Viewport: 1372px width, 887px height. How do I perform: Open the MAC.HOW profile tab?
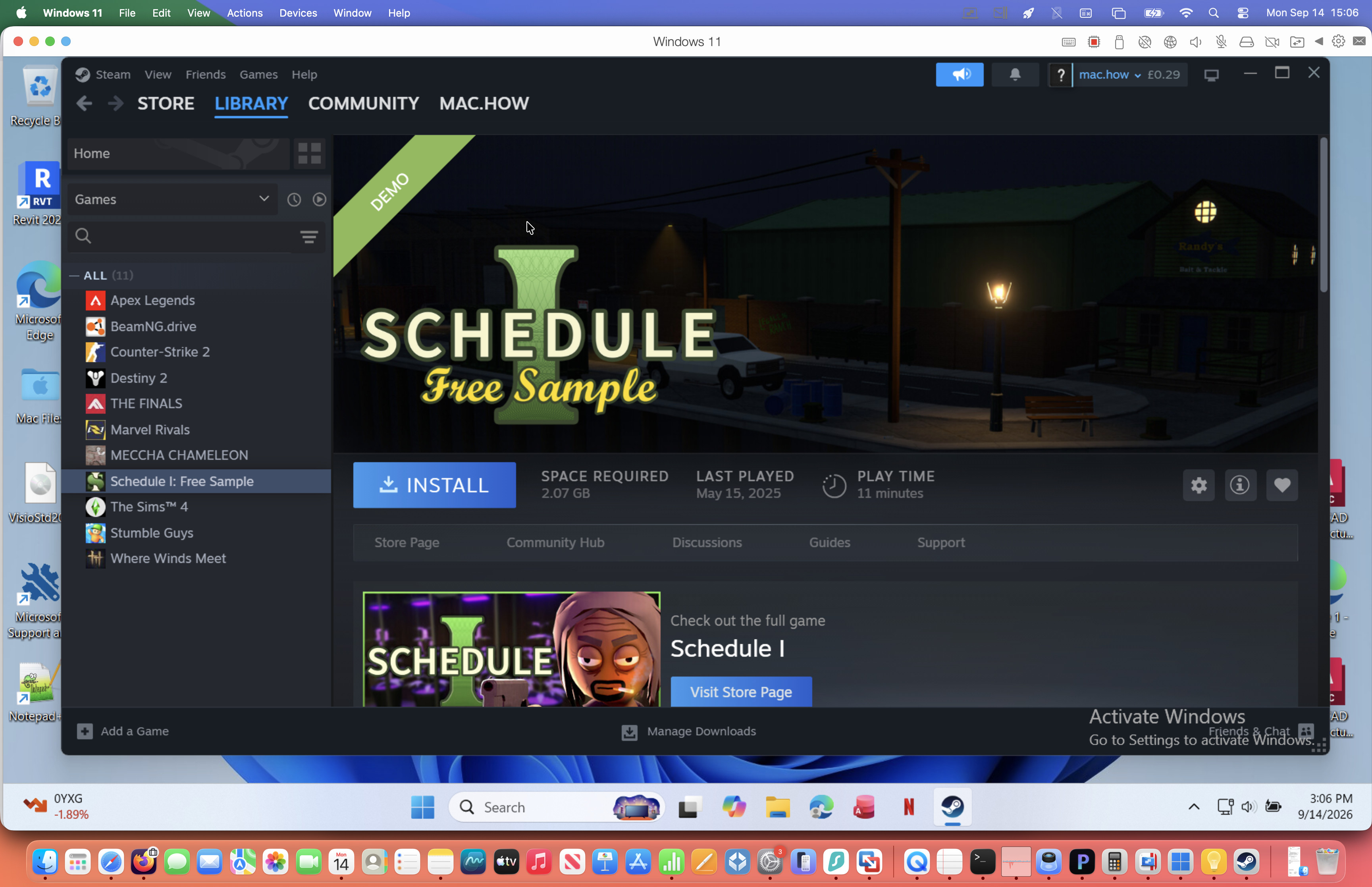coord(484,103)
